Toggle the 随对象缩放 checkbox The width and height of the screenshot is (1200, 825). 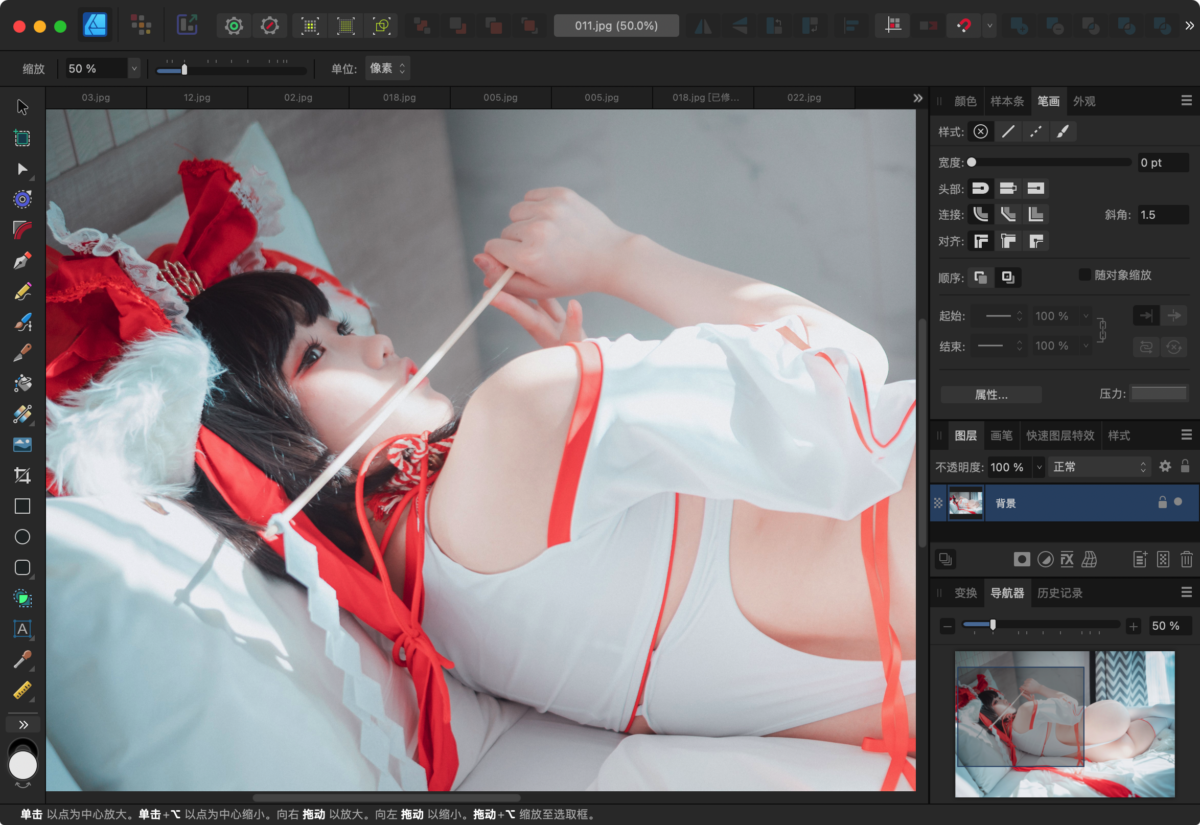click(1085, 274)
